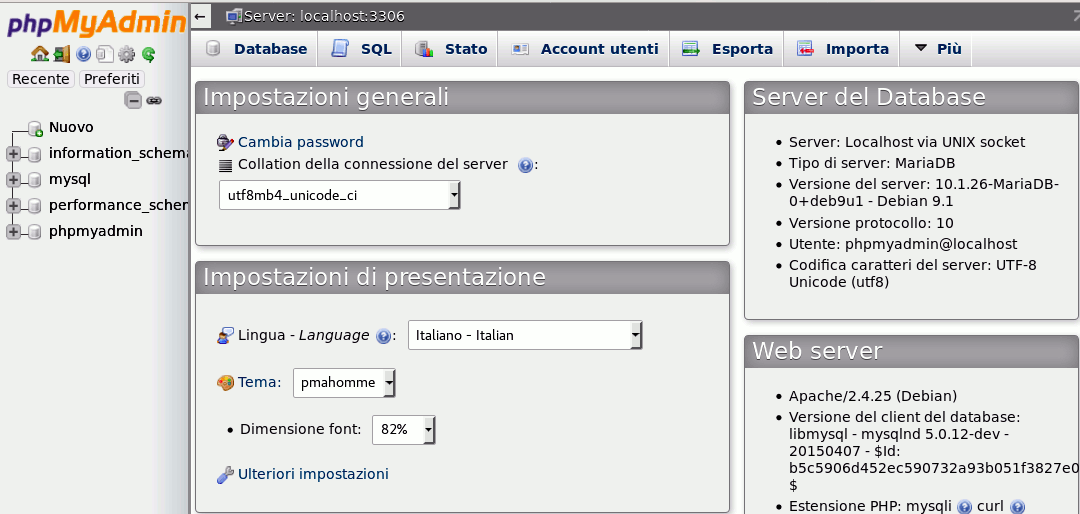
Task: Open the server connection collation dropdown
Action: point(340,196)
